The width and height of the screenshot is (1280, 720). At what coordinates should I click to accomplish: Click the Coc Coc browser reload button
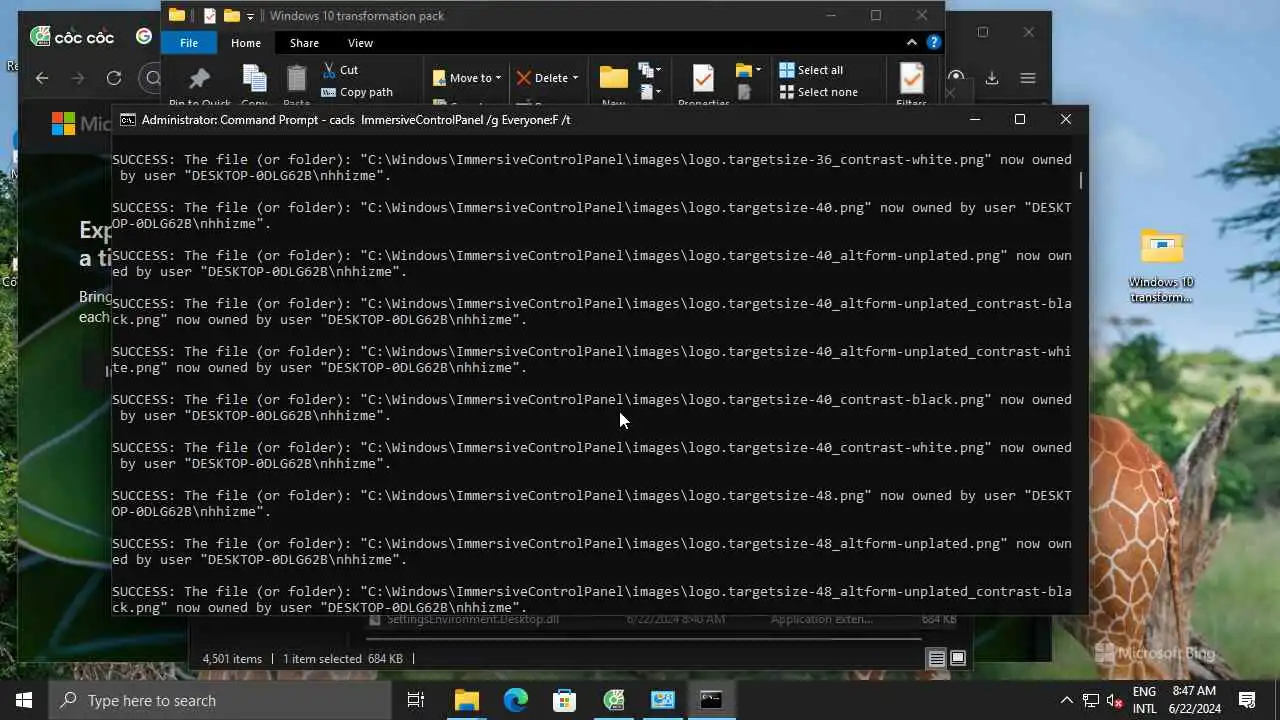click(x=114, y=78)
